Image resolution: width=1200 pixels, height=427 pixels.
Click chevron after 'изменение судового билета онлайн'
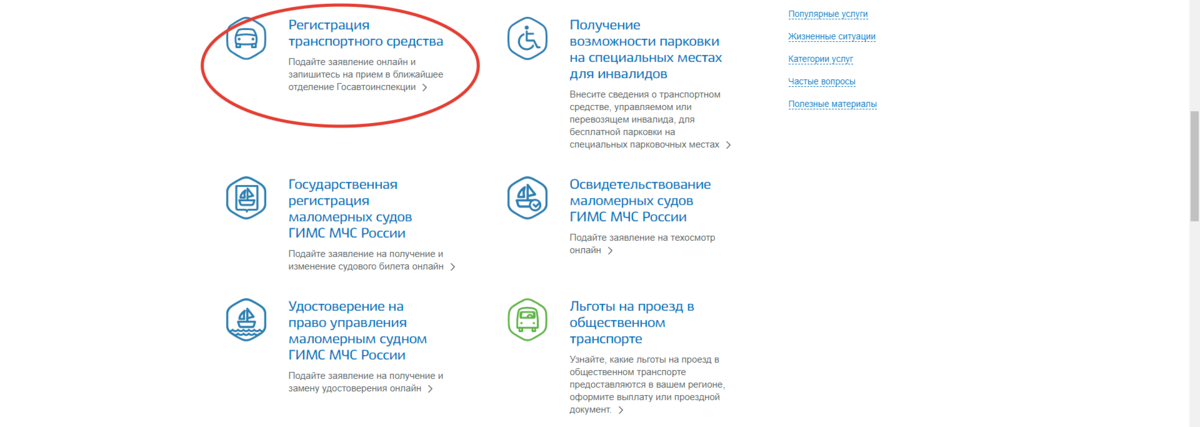tap(453, 267)
